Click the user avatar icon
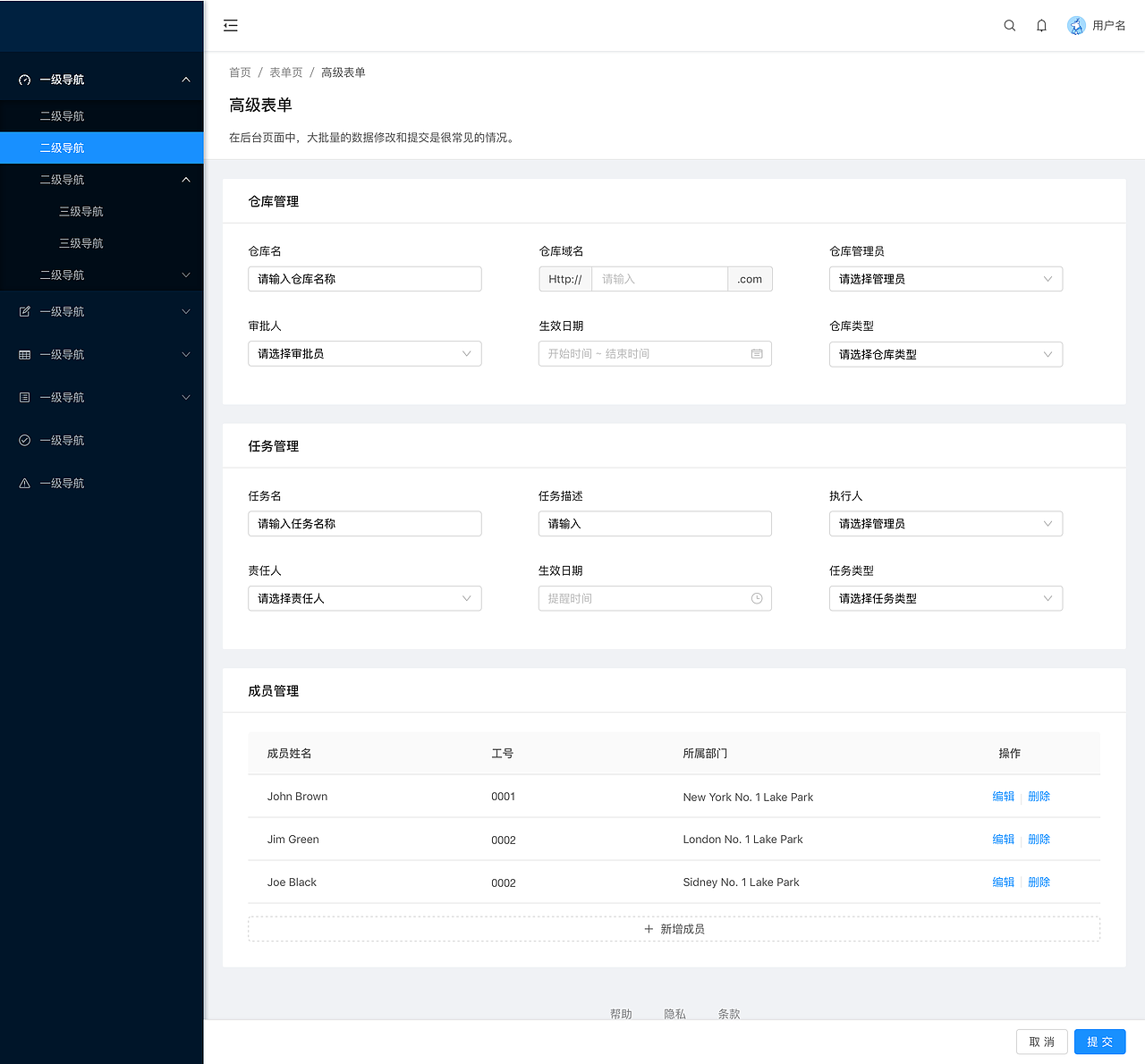 tap(1076, 26)
